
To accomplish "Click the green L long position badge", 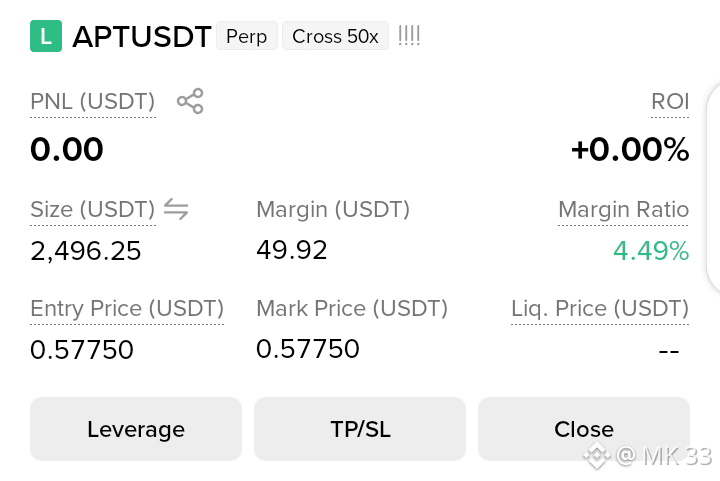I will 46,36.
